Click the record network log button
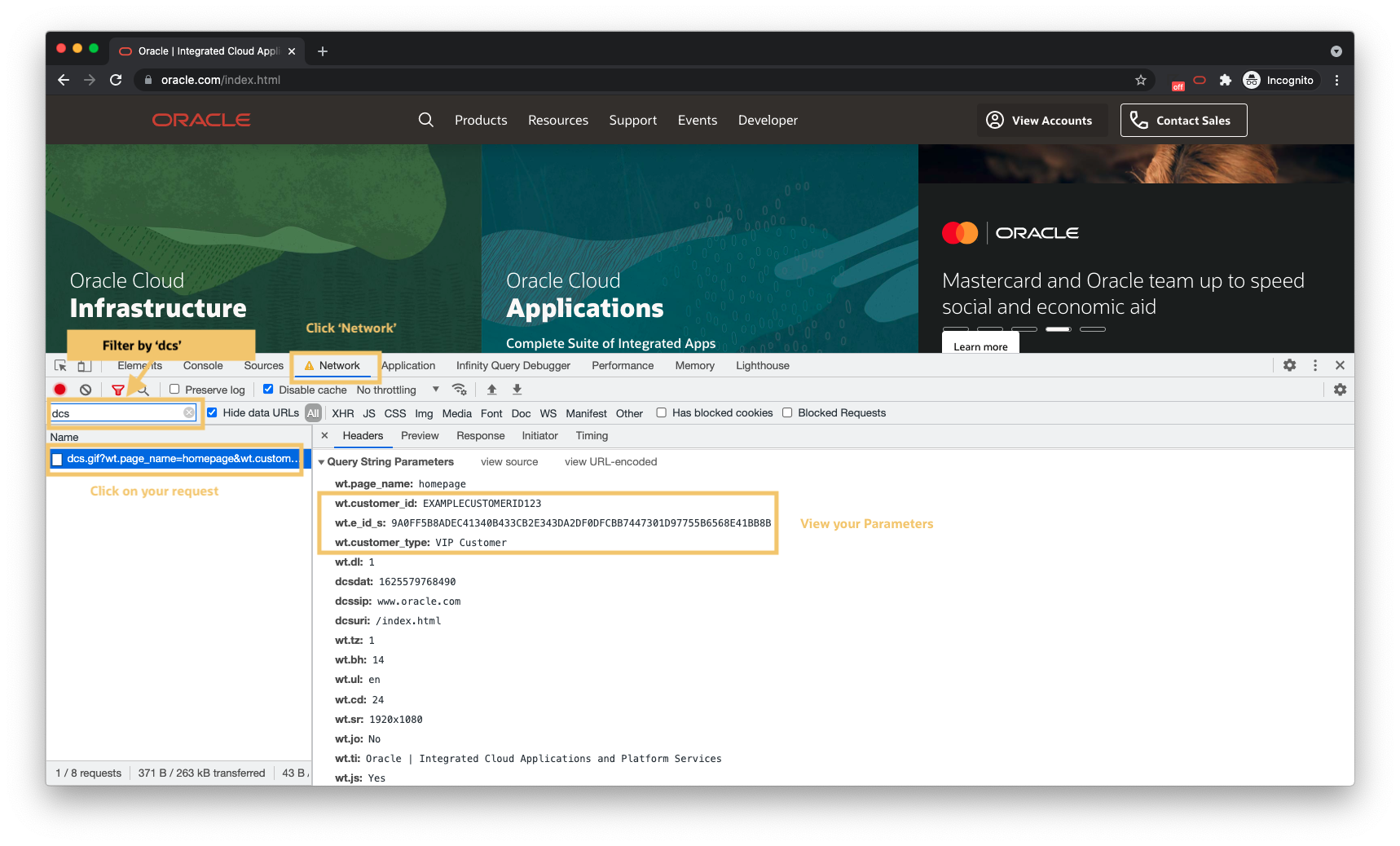This screenshot has height=846, width=1400. tap(60, 390)
